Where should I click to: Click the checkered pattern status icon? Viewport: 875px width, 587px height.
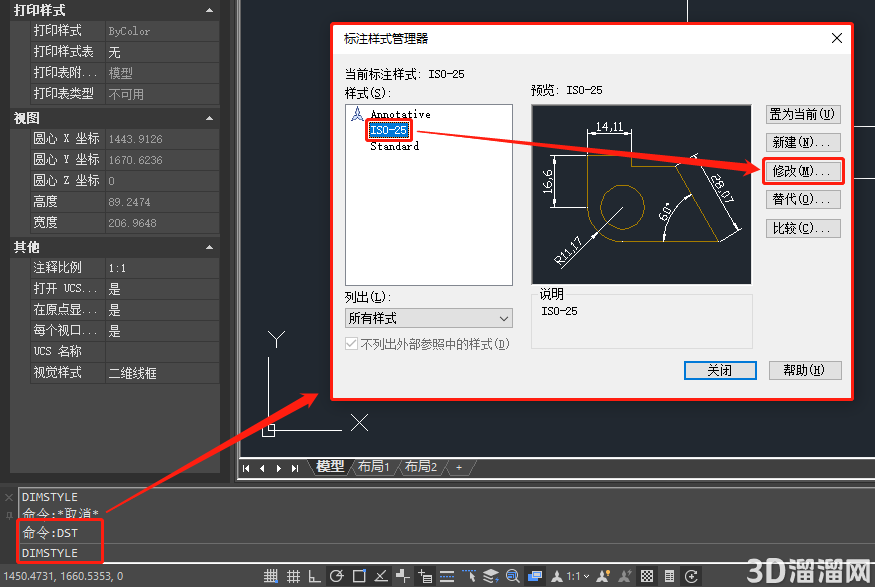pyautogui.click(x=647, y=576)
